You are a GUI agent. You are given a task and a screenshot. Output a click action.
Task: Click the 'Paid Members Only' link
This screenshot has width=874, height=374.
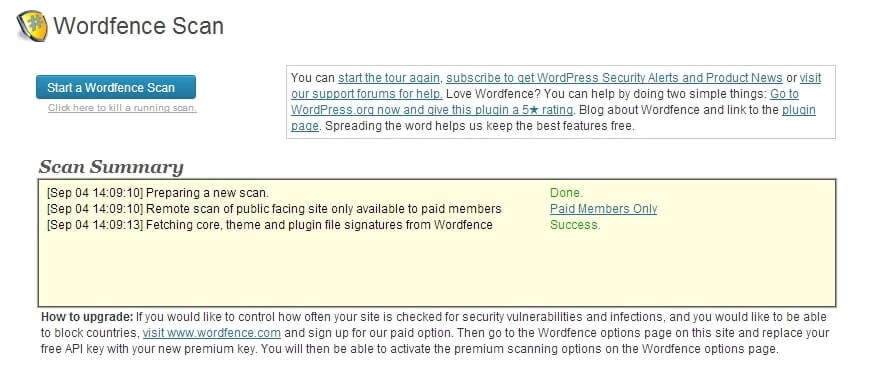click(x=603, y=209)
